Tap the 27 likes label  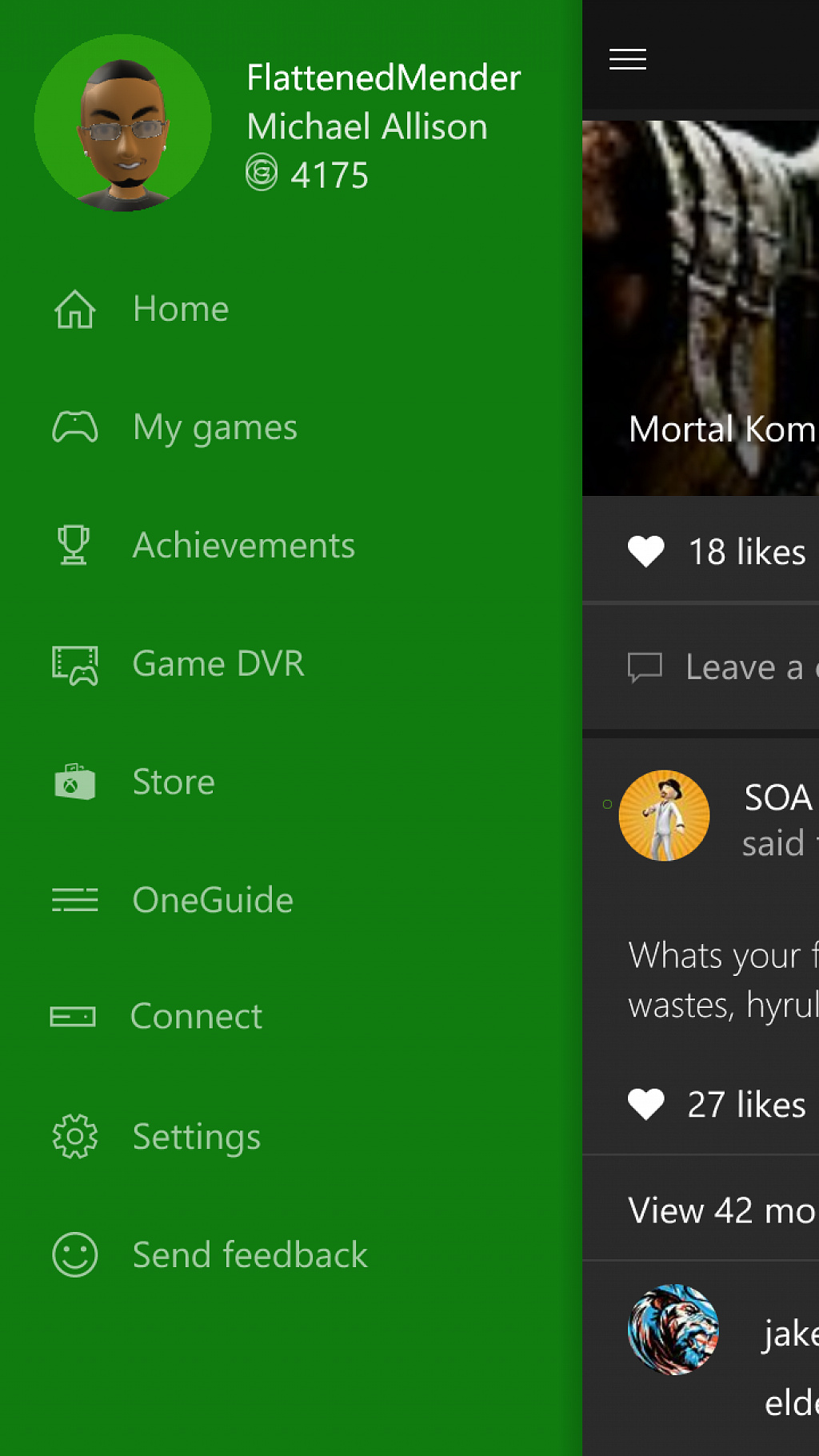pos(746,1105)
